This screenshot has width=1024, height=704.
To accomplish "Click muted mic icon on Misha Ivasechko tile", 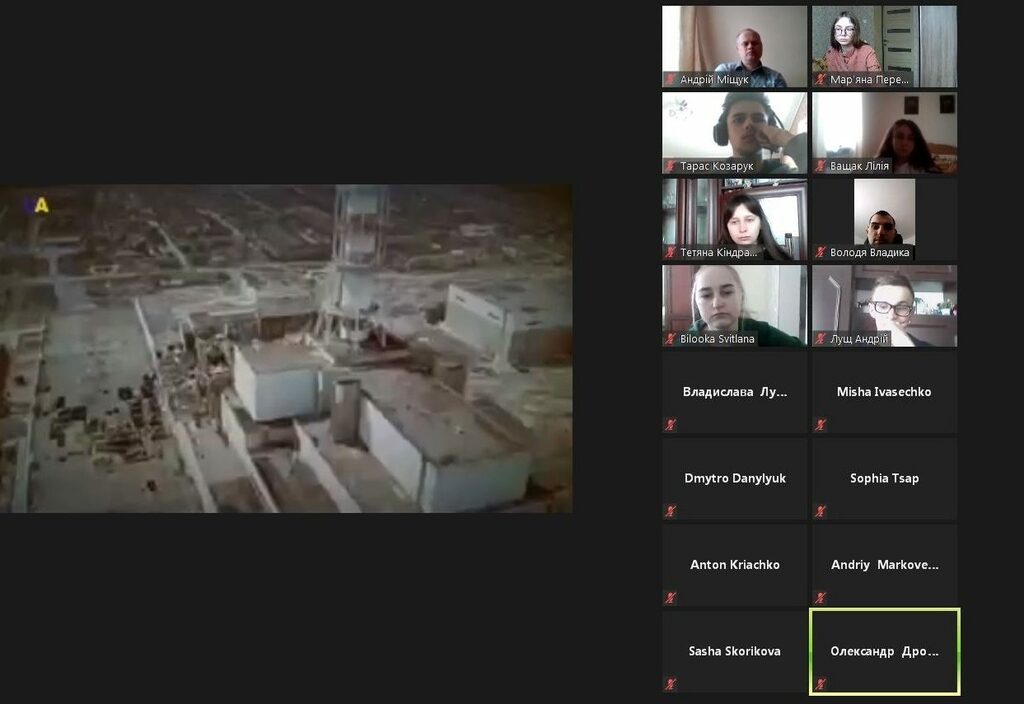I will pyautogui.click(x=820, y=425).
